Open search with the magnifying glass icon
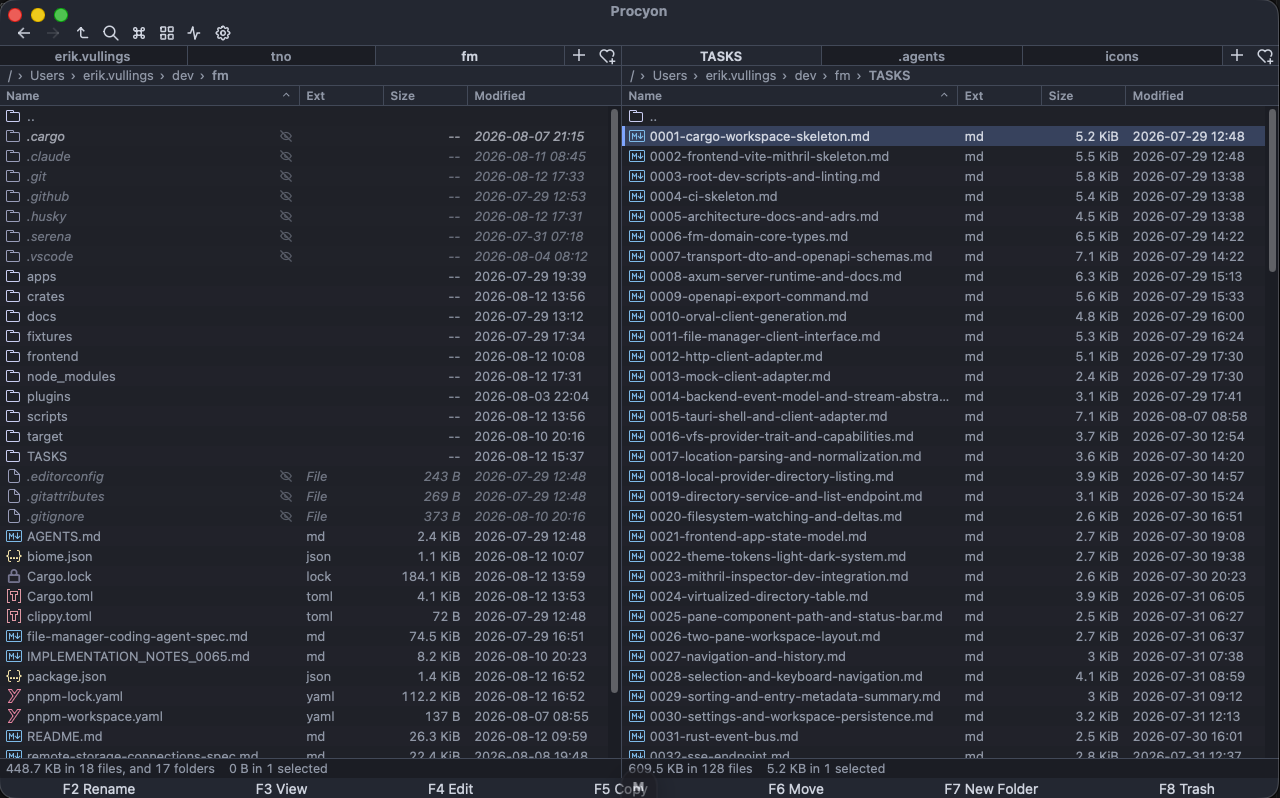 point(110,33)
